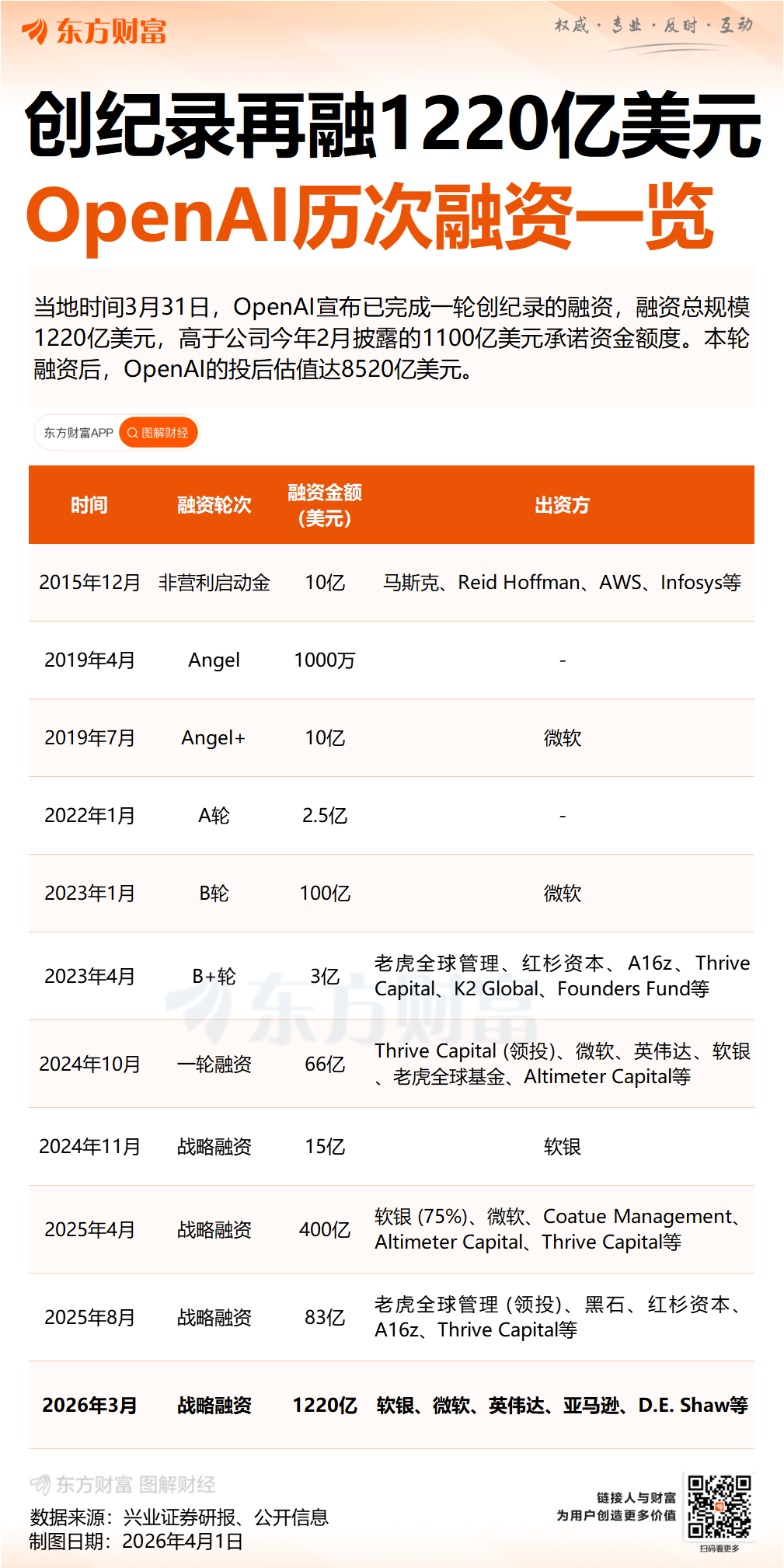This screenshot has width=784, height=1568.
Task: Click the 2024年11月 date cell
Action: pos(90,1146)
